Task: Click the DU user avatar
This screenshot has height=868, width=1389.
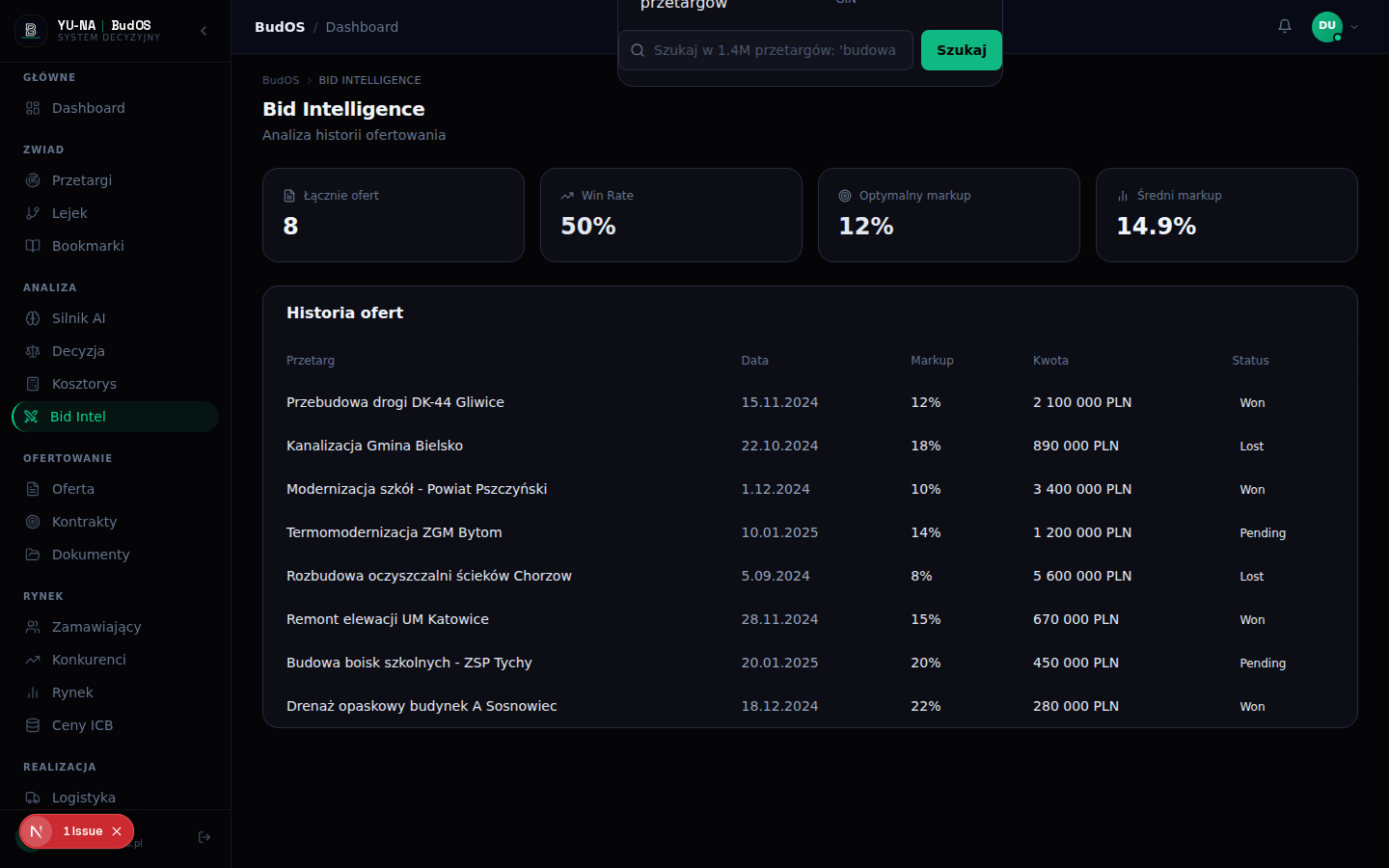Action: coord(1327,26)
